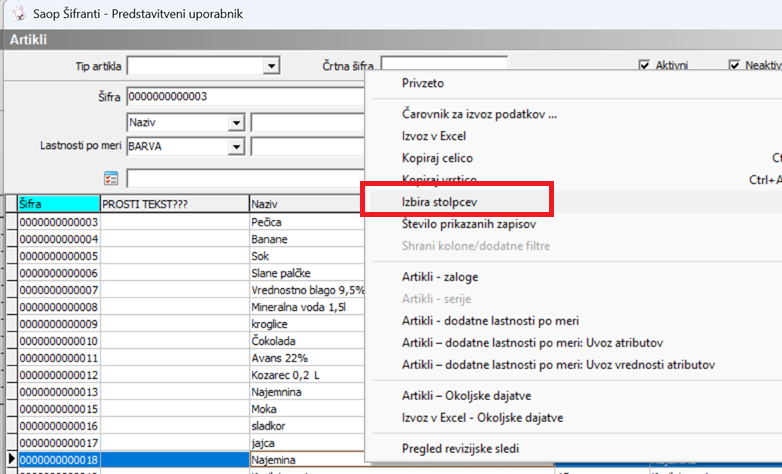Image resolution: width=782 pixels, height=474 pixels.
Task: Open Čarovnik za izvoz podatkov
Action: tap(479, 114)
